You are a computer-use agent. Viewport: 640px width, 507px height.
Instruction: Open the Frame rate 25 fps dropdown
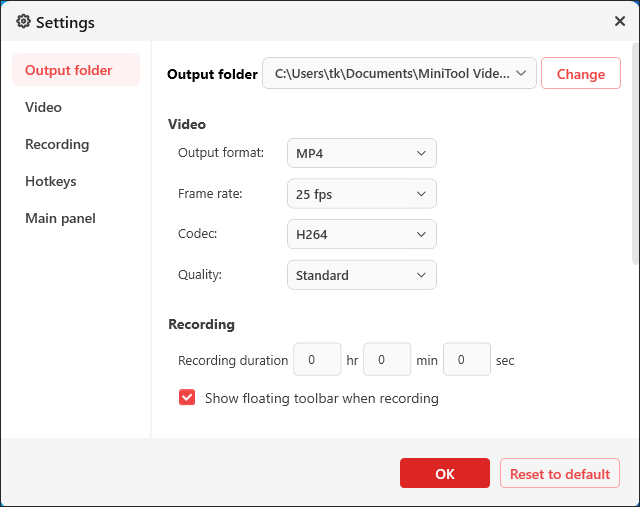coord(362,193)
